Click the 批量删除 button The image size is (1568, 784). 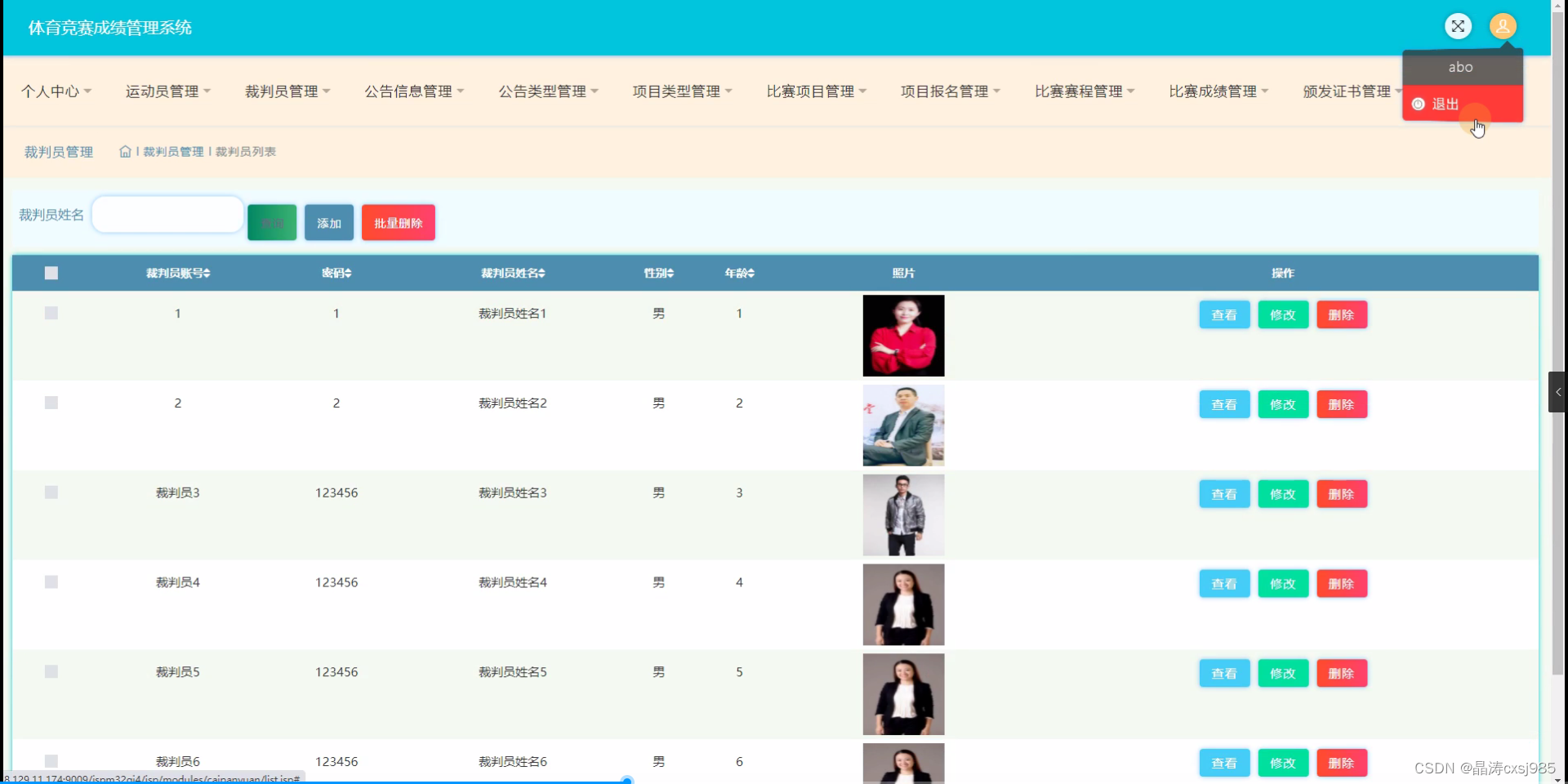399,223
